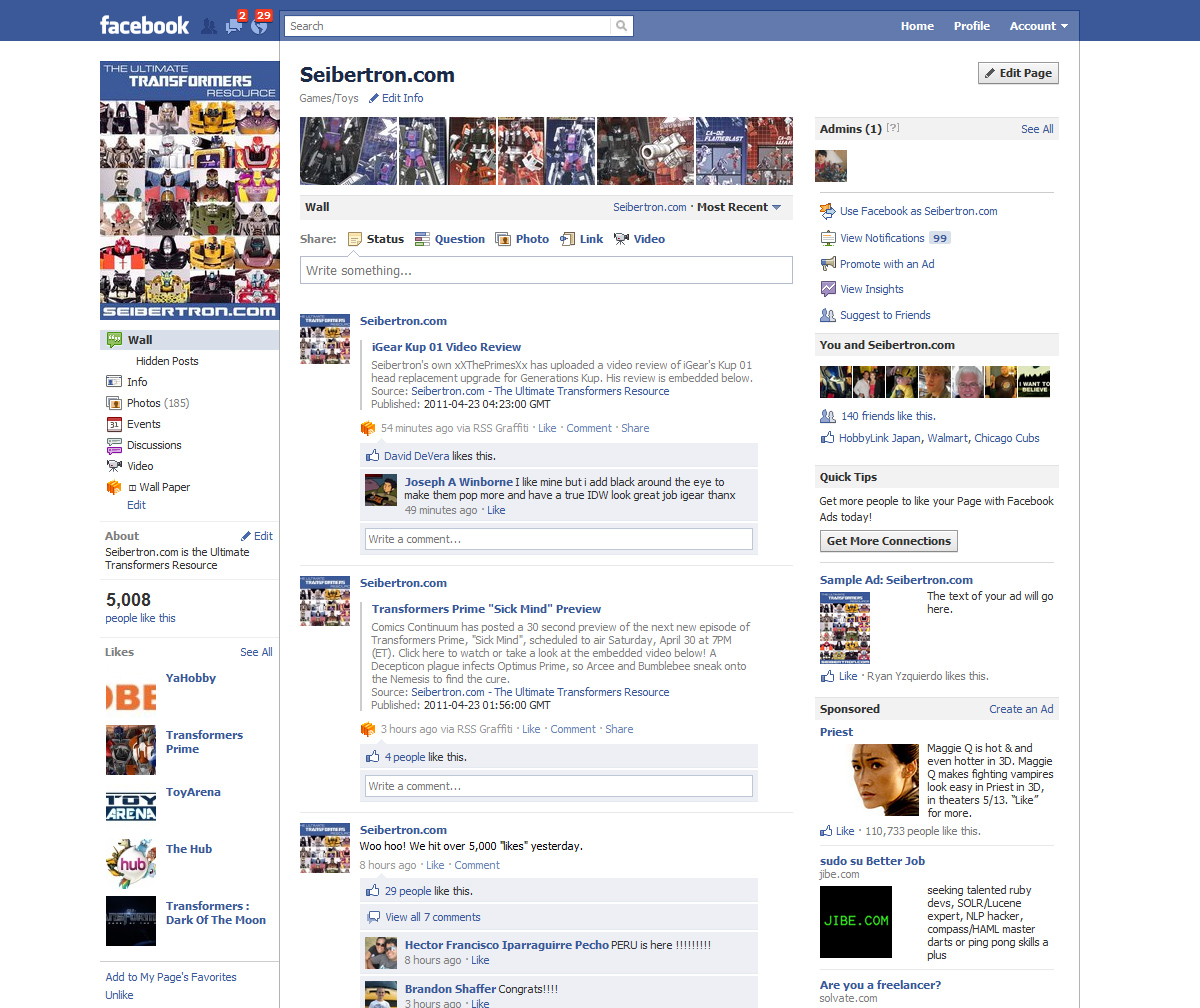Click the Create an Ad link
The width and height of the screenshot is (1200, 1008).
pos(1021,709)
